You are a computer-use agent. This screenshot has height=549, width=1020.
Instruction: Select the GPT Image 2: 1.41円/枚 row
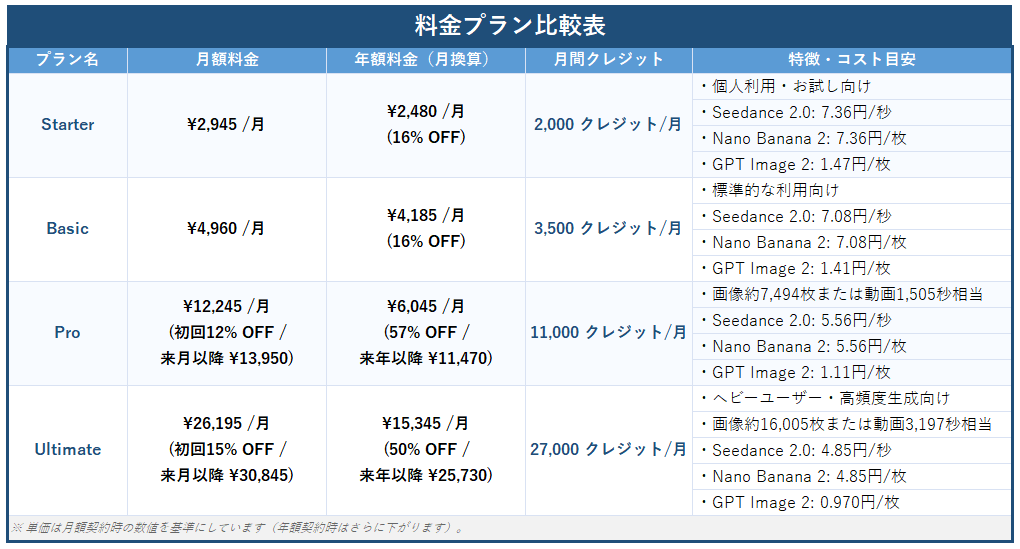click(852, 269)
